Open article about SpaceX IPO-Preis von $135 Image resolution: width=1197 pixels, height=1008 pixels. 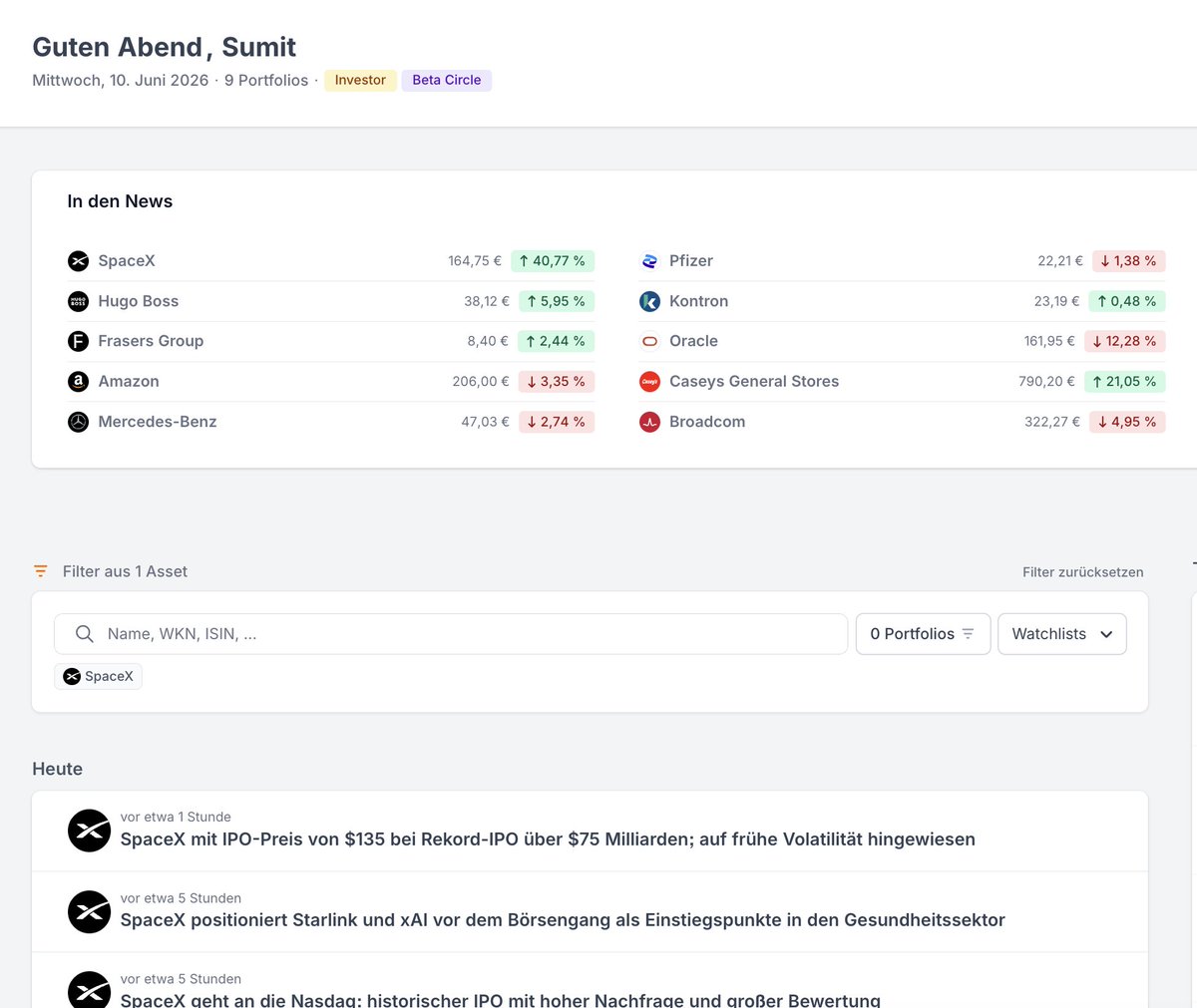[548, 840]
